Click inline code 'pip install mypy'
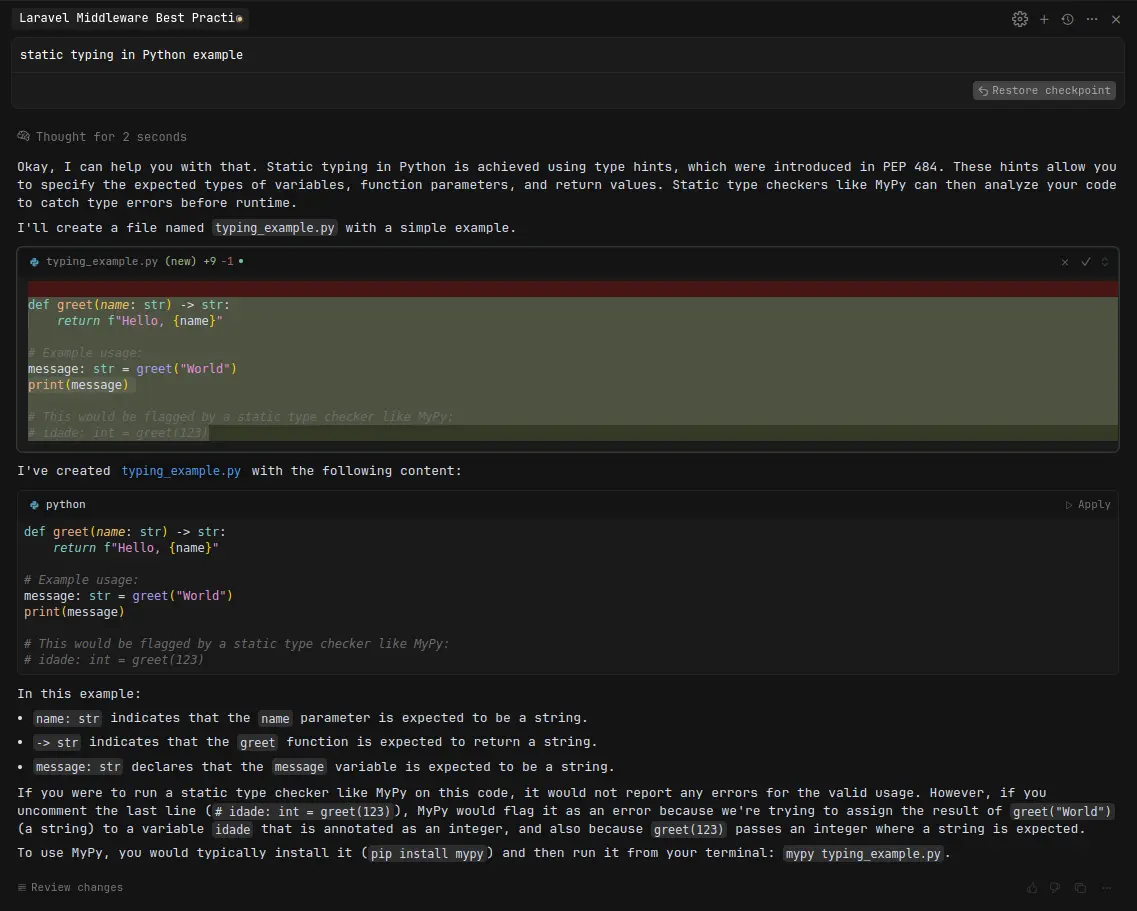Screen dimensions: 1137x911 (x=427, y=854)
